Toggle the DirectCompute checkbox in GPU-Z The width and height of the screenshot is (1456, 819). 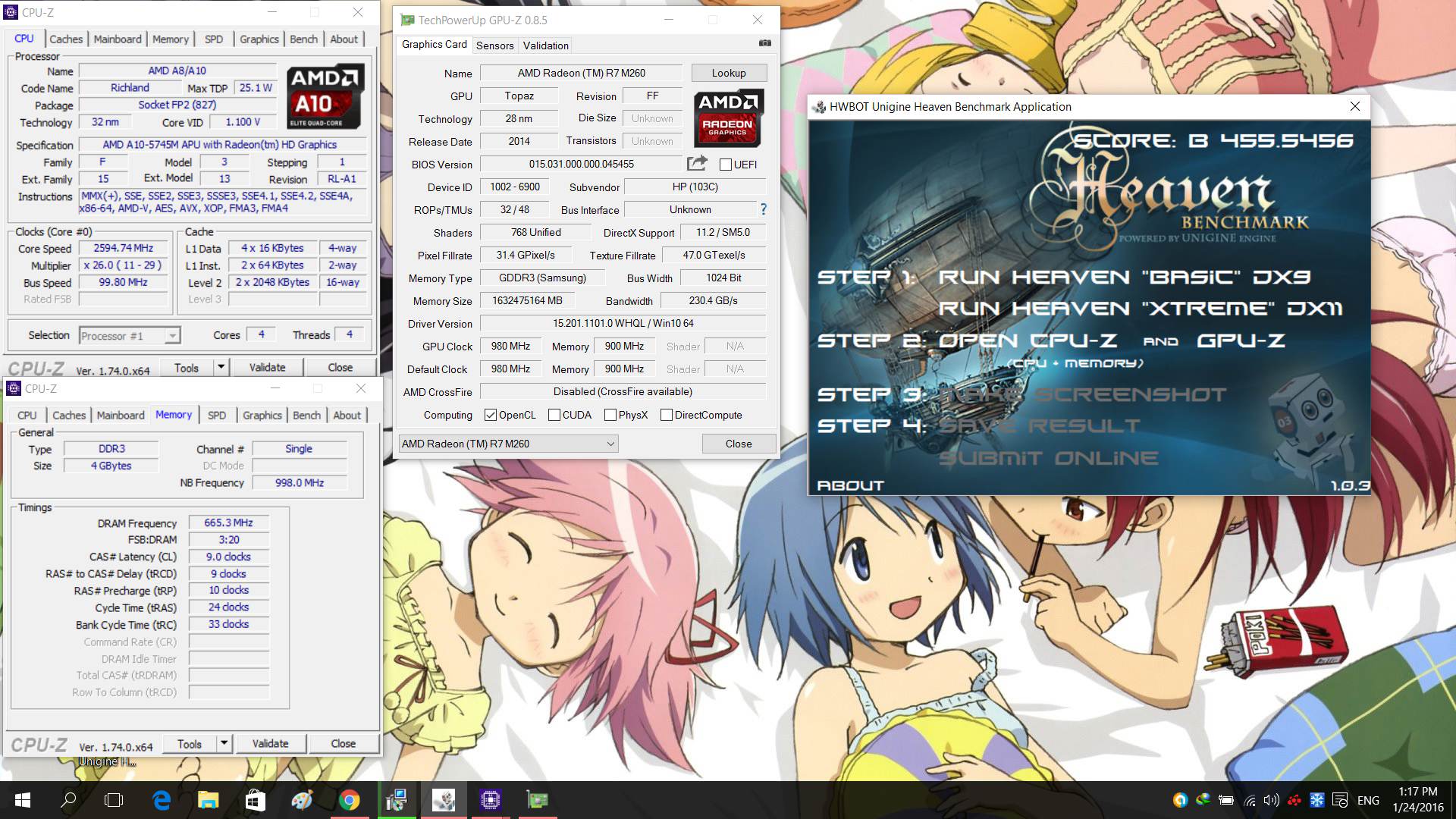(667, 415)
